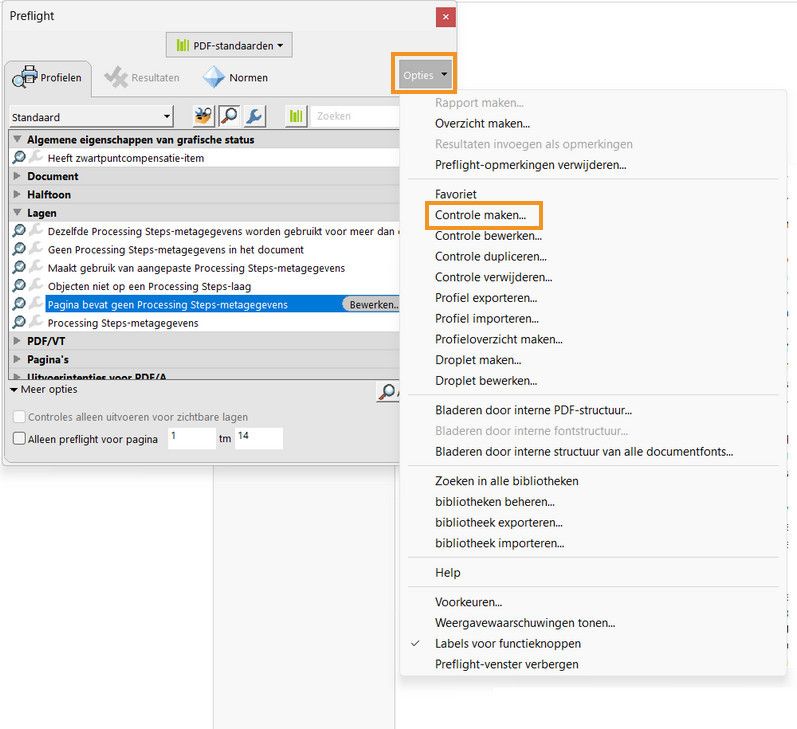Collapse Algemene eigenschappen van grafische status group
This screenshot has height=729, width=797.
[17, 139]
